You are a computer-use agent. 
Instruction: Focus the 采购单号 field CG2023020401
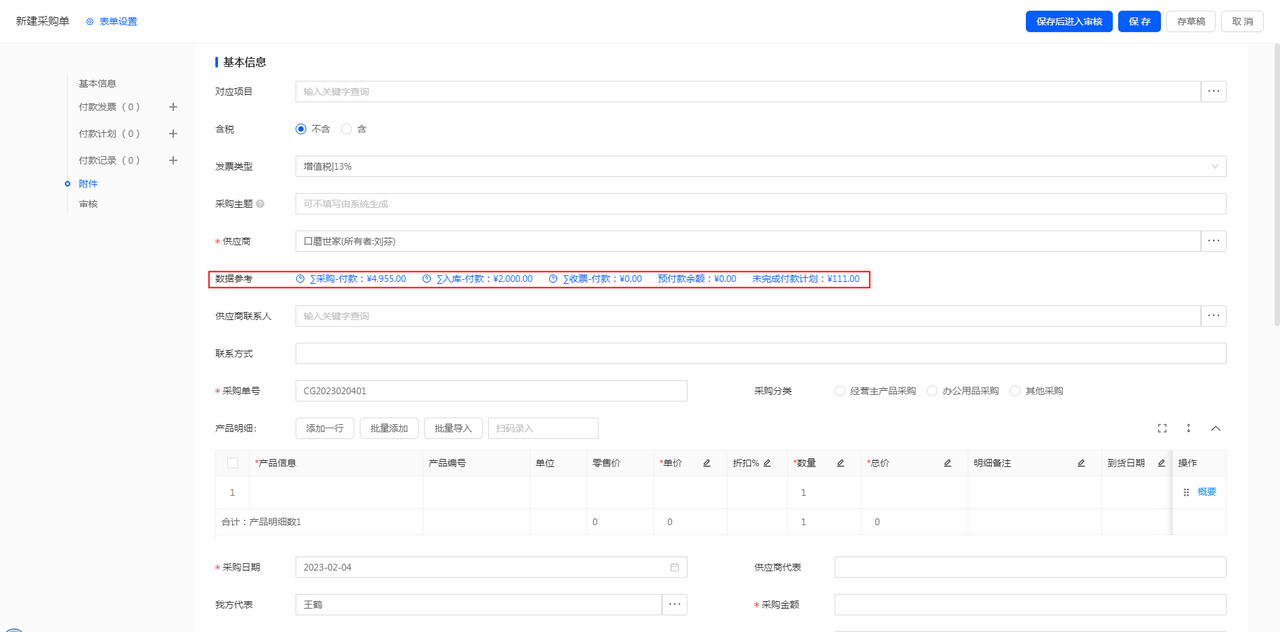tap(491, 391)
